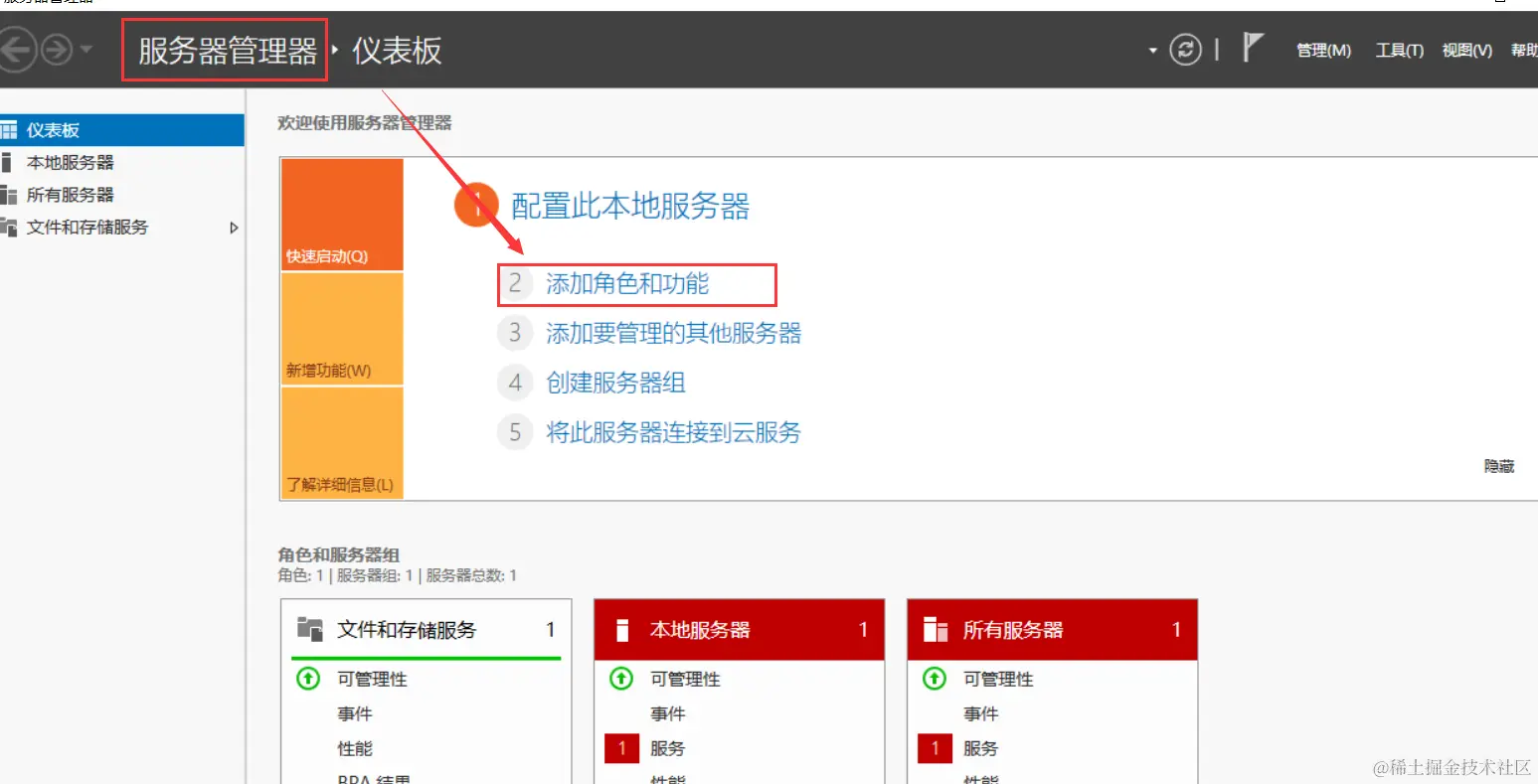This screenshot has width=1538, height=784.
Task: Open 本地服务器 tile header
Action: pyautogui.click(x=739, y=629)
